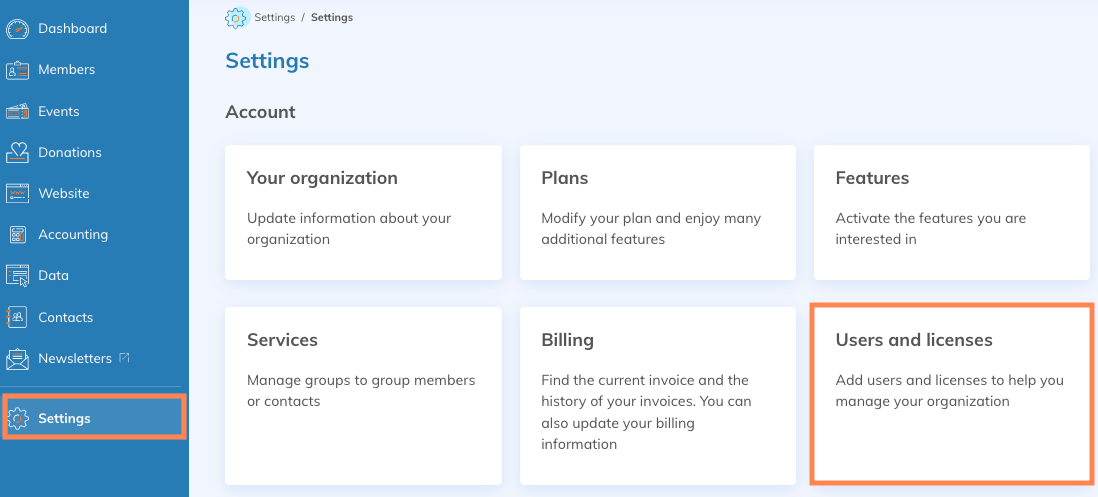
Task: Click the Donations heart-in-hand icon
Action: 18,152
